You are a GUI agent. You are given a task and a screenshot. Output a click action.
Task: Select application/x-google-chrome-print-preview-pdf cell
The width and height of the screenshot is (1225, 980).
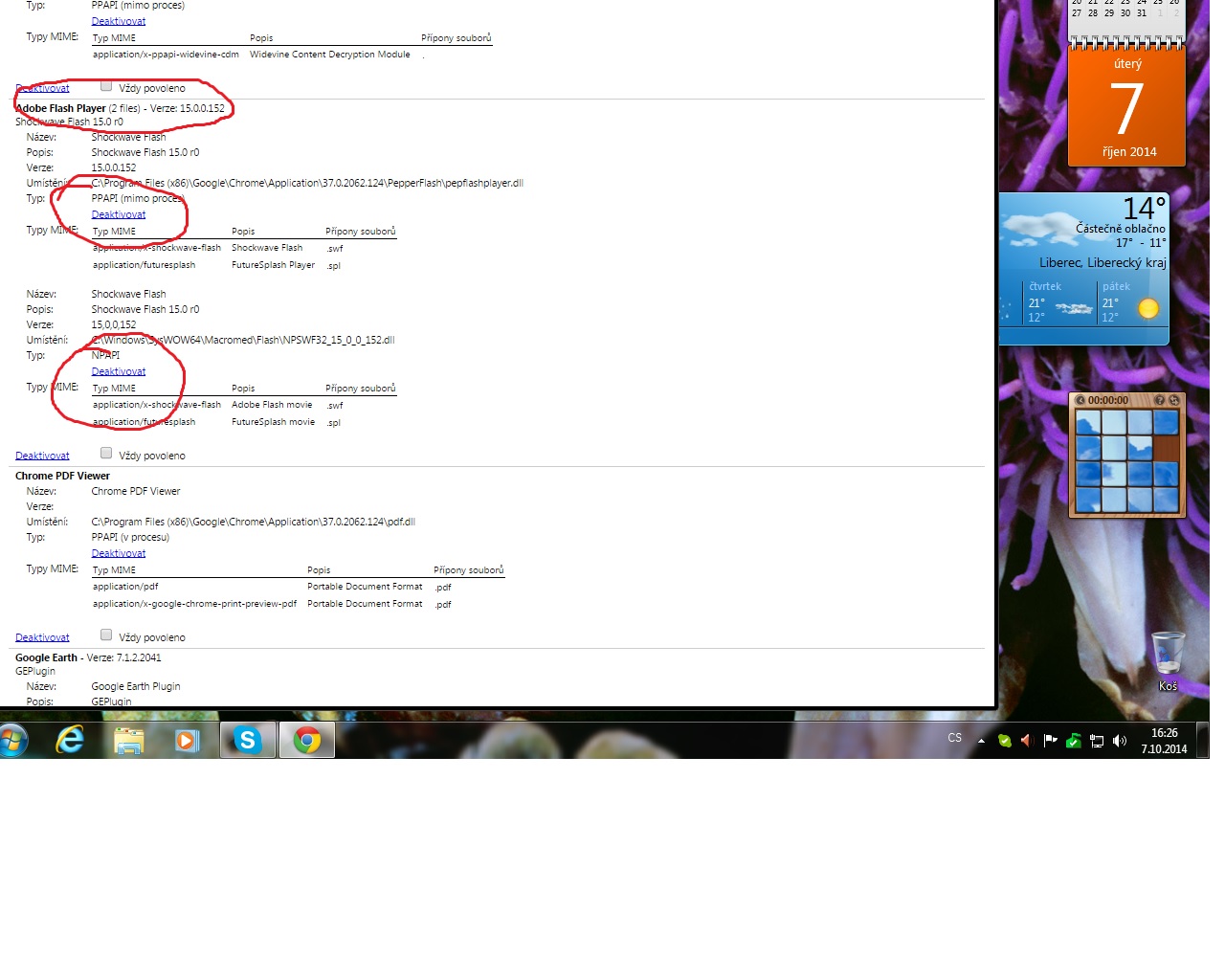pos(194,604)
